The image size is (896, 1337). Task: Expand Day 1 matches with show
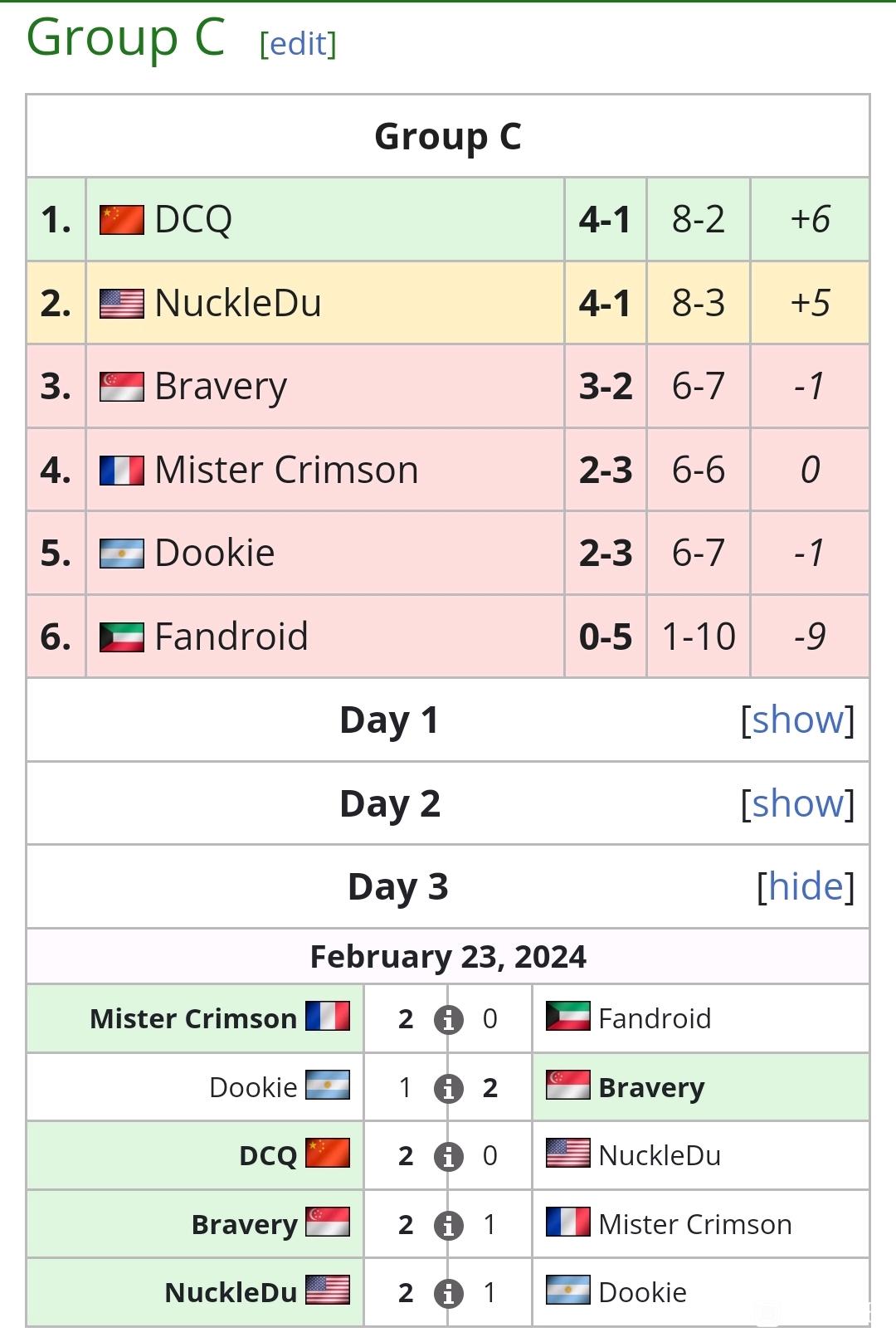pos(797,720)
